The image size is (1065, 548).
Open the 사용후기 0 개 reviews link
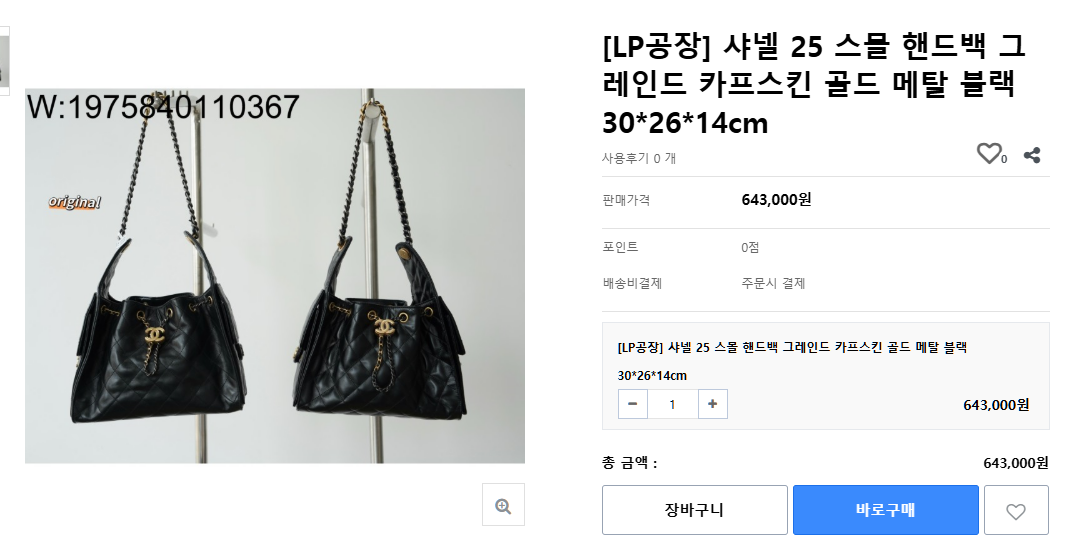[x=638, y=158]
